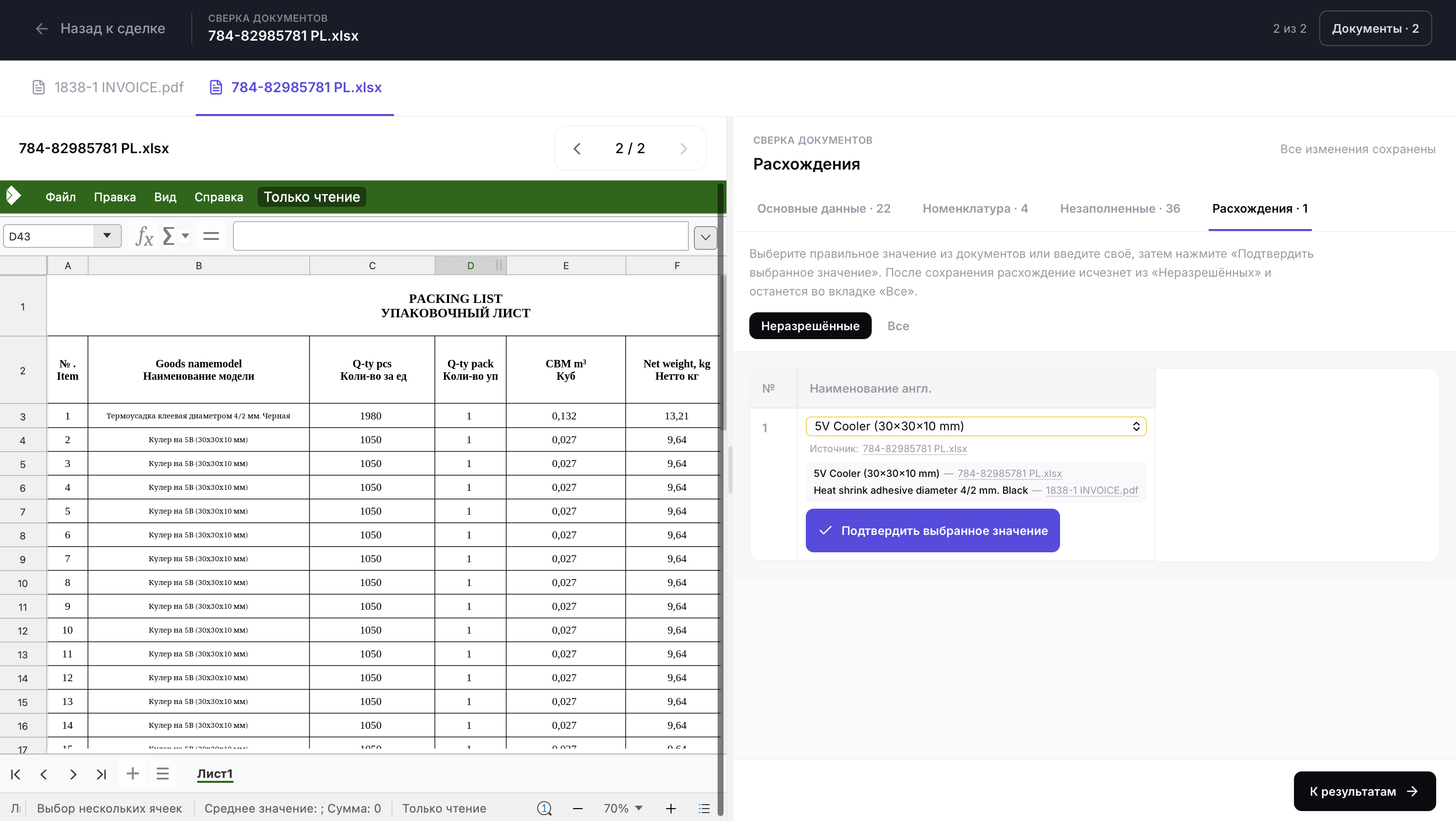Zoom out with the minus icon

578,808
